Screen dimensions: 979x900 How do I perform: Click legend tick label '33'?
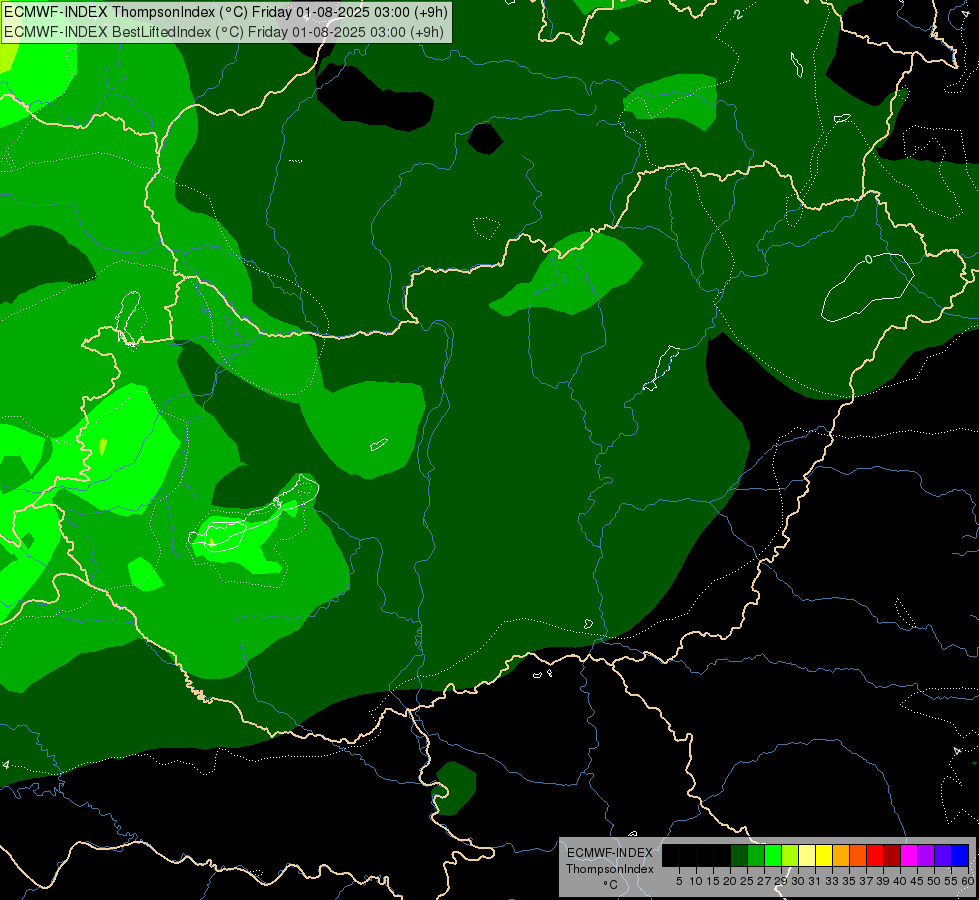[832, 881]
